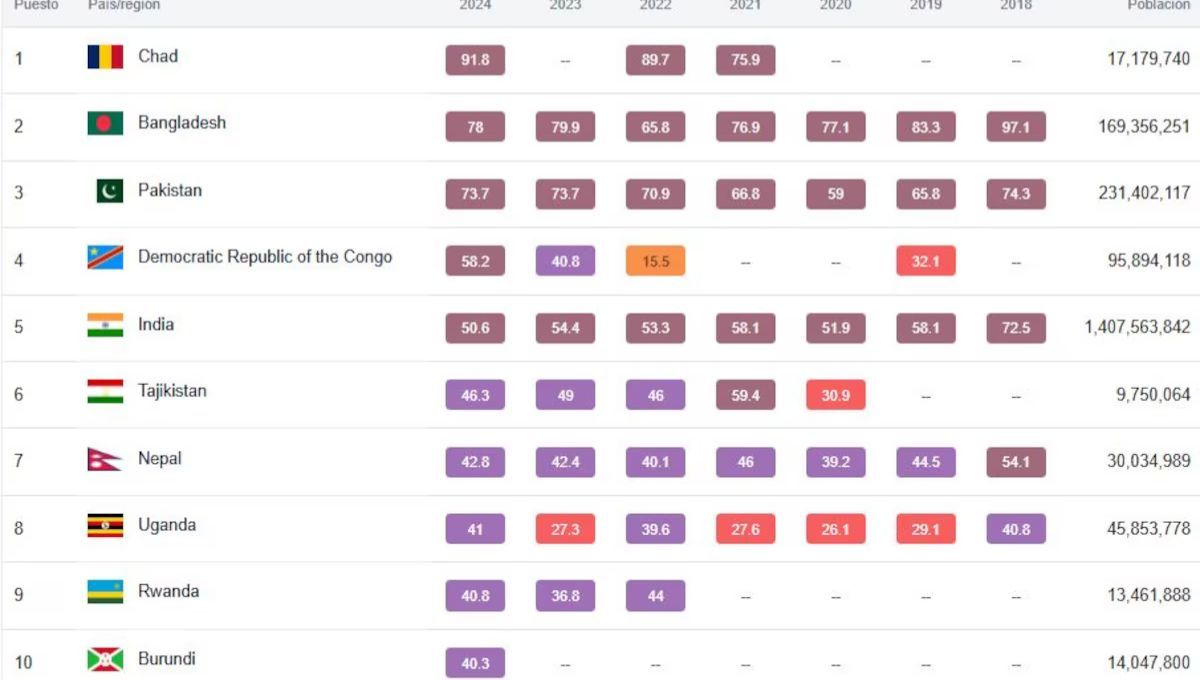Click the Uganda flag icon
The height and width of the screenshot is (680, 1200).
tap(105, 526)
